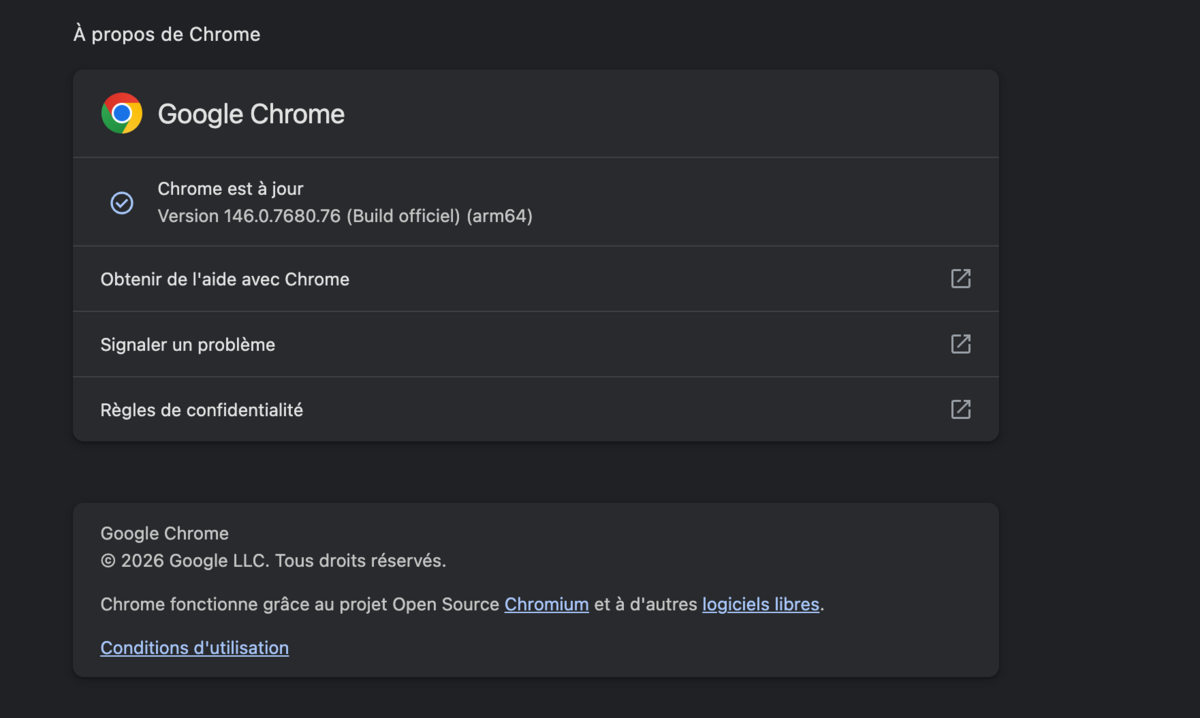Click the external link icon beside Obtenir de l'aide
The height and width of the screenshot is (718, 1200).
[x=960, y=278]
